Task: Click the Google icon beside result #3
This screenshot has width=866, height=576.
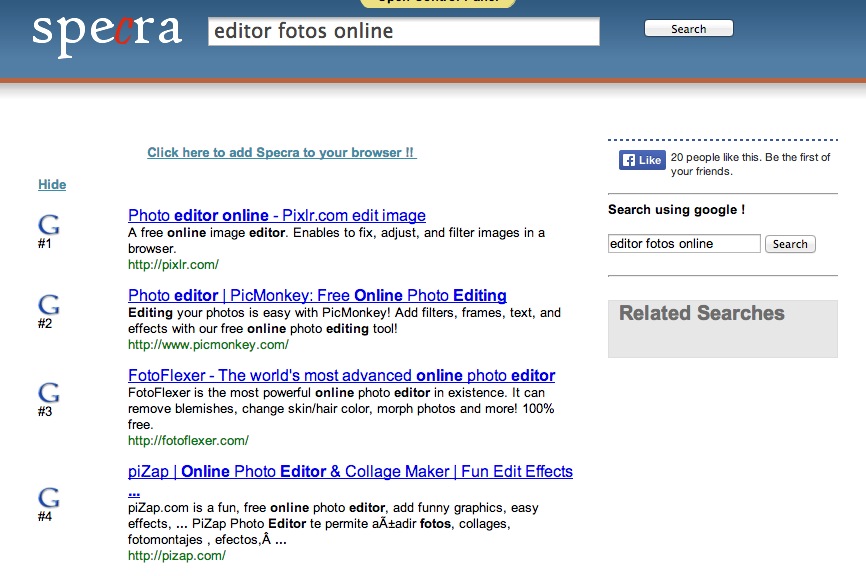Action: point(48,392)
